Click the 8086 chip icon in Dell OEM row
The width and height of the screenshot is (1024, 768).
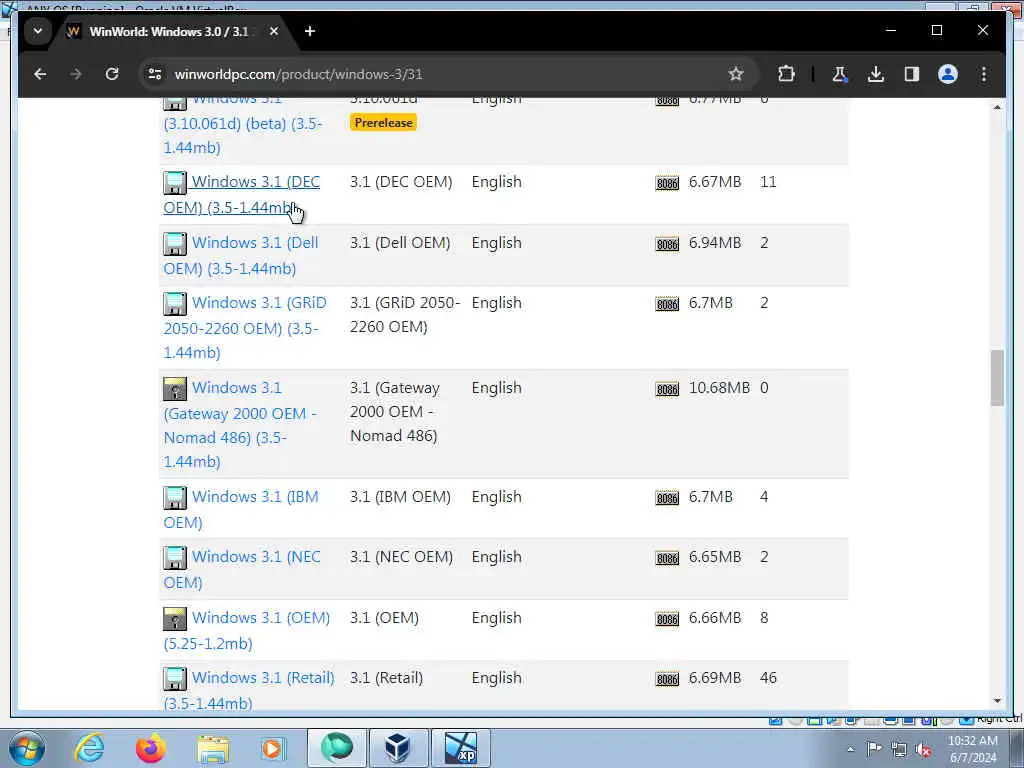pyautogui.click(x=667, y=244)
